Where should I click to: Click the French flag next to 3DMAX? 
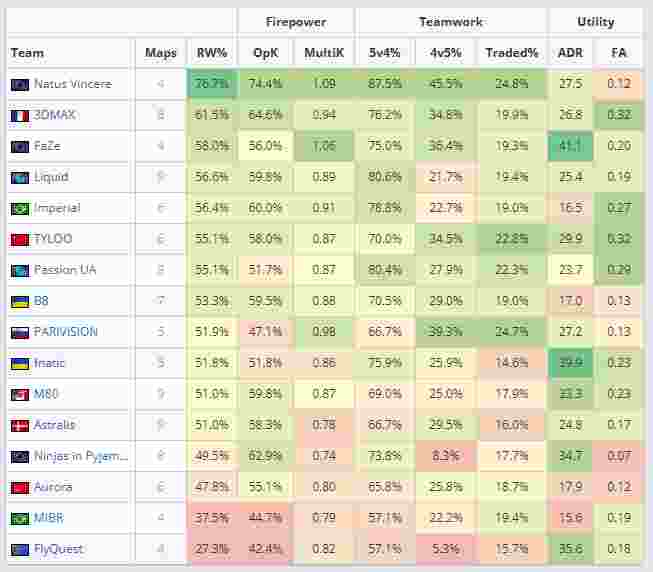(x=19, y=115)
